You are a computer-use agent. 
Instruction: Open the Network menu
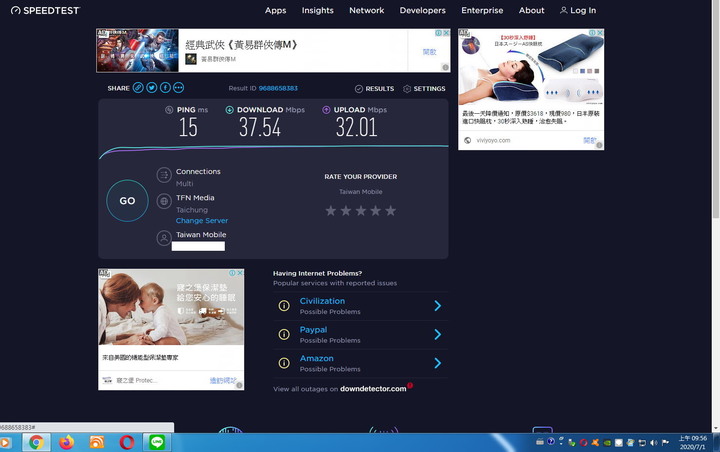tap(366, 10)
